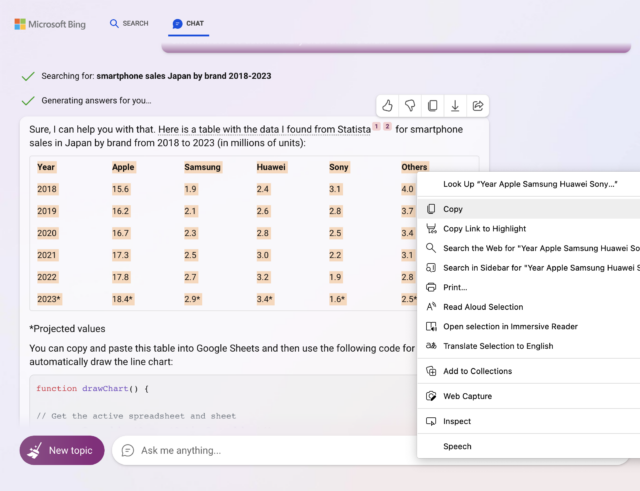The height and width of the screenshot is (491, 640).
Task: Share the response using share icon
Action: click(478, 106)
